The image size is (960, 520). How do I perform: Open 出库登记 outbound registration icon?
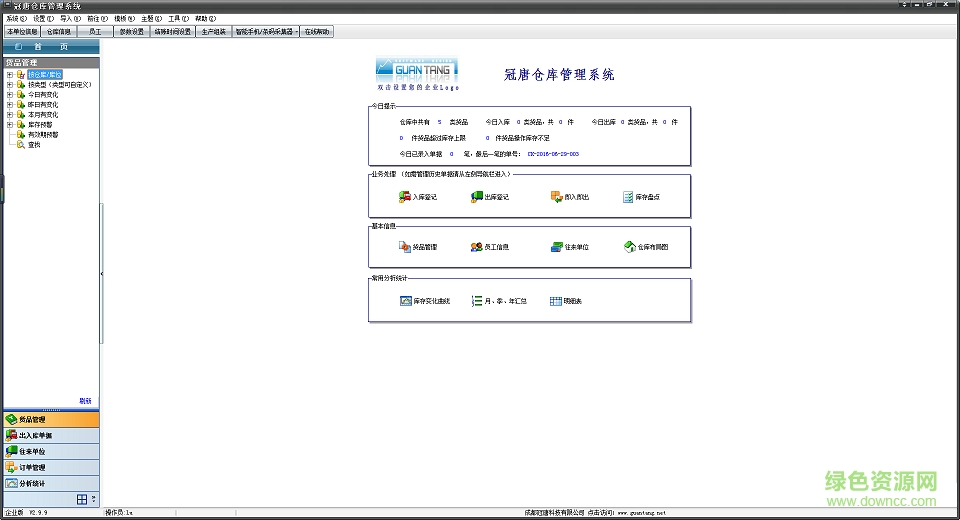(x=476, y=197)
